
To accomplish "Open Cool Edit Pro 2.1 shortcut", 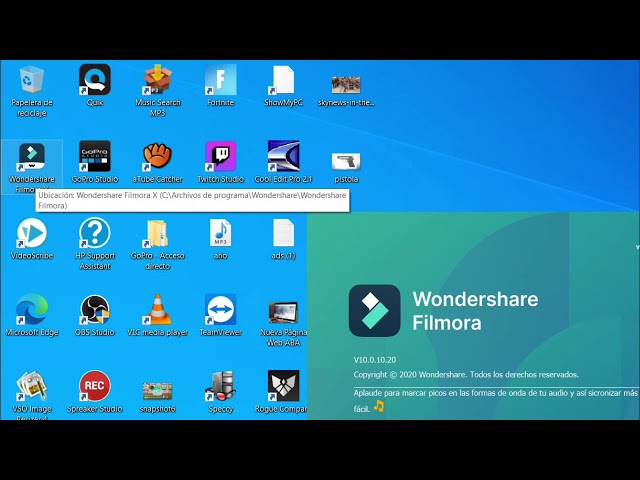I will (283, 162).
